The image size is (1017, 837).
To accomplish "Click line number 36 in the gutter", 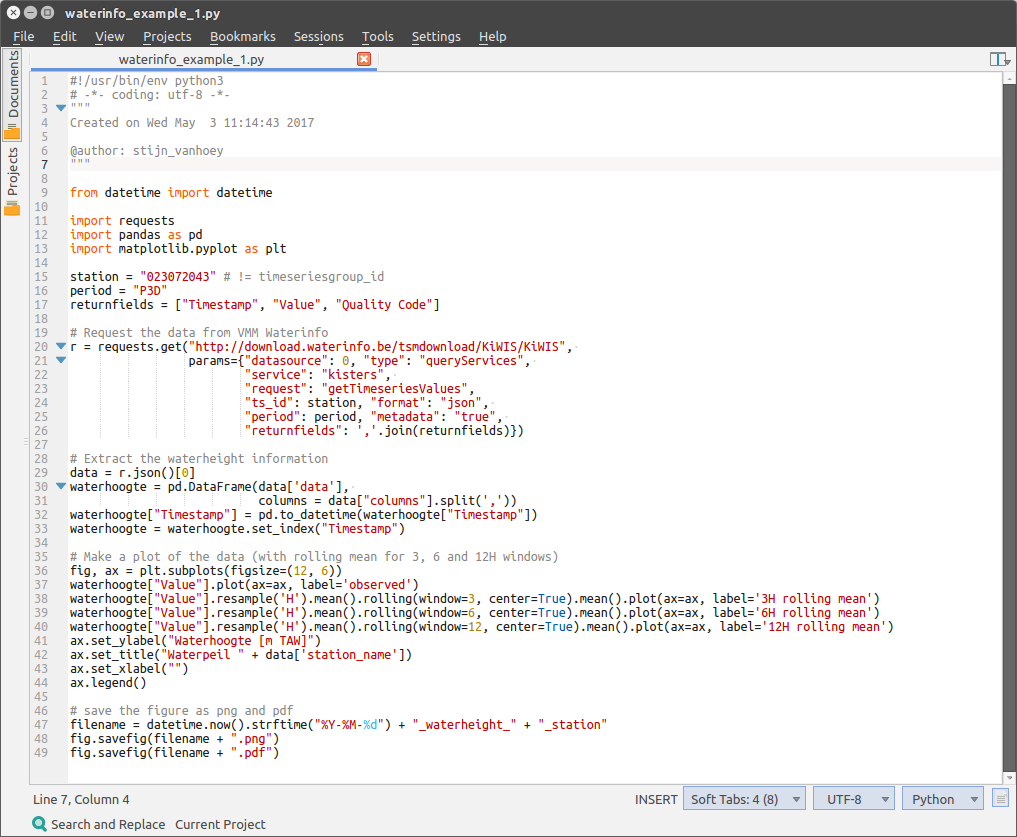I will pyautogui.click(x=41, y=570).
